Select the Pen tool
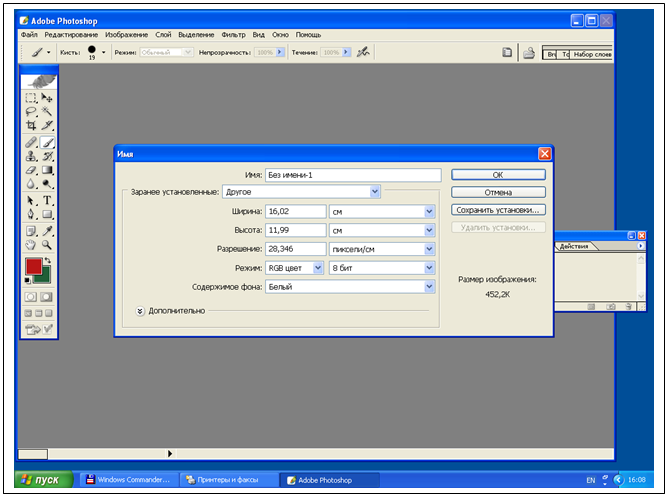The image size is (667, 497). pos(31,214)
